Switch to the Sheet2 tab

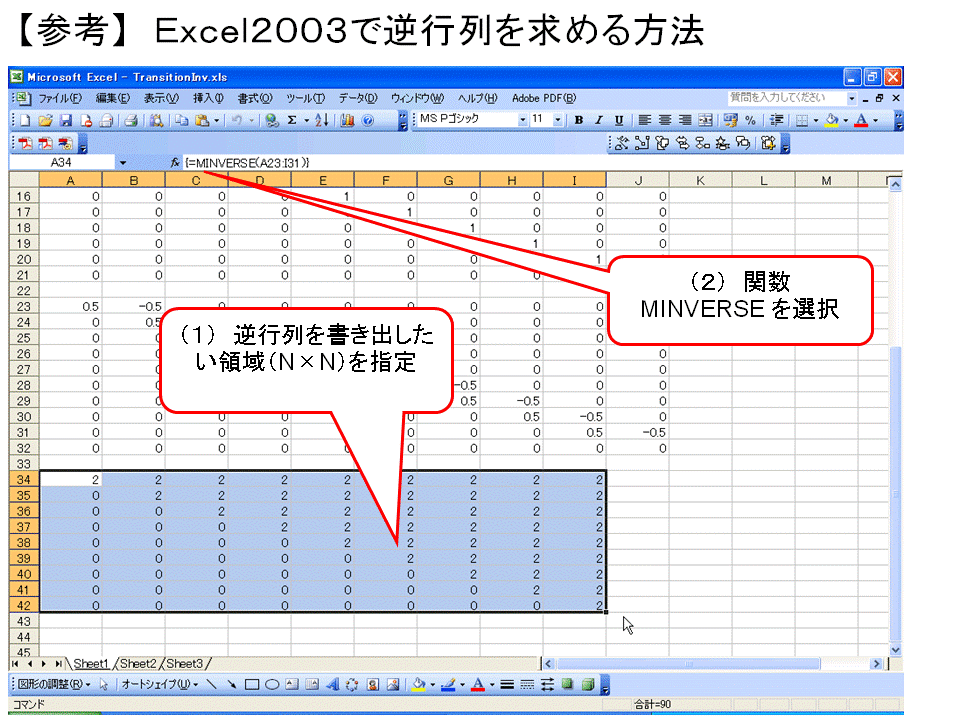pyautogui.click(x=138, y=663)
